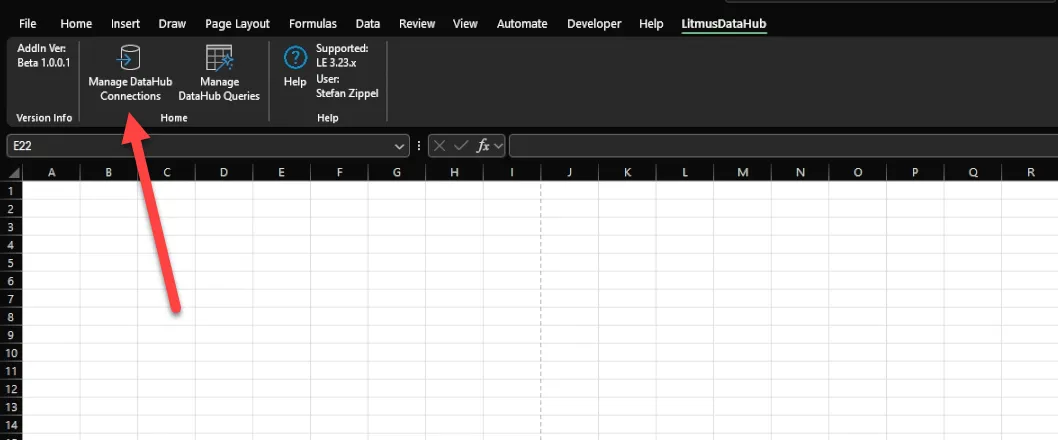The height and width of the screenshot is (440, 1058).
Task: Select row 6 header
Action: (x=11, y=281)
